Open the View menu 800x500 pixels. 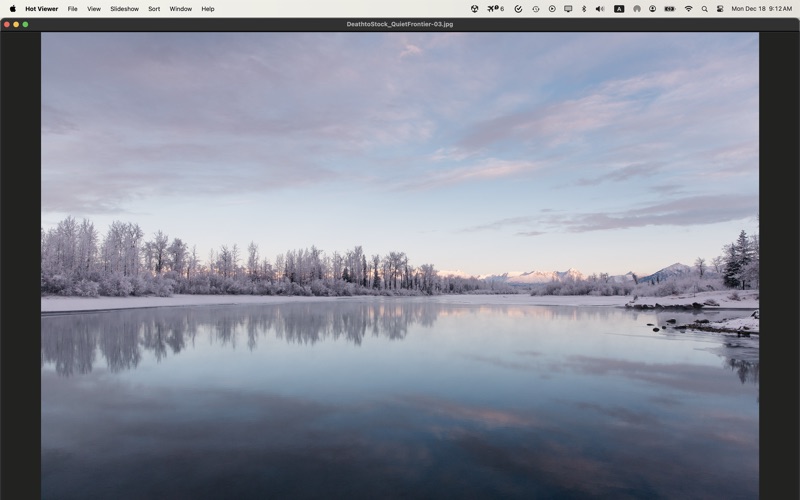pos(94,9)
